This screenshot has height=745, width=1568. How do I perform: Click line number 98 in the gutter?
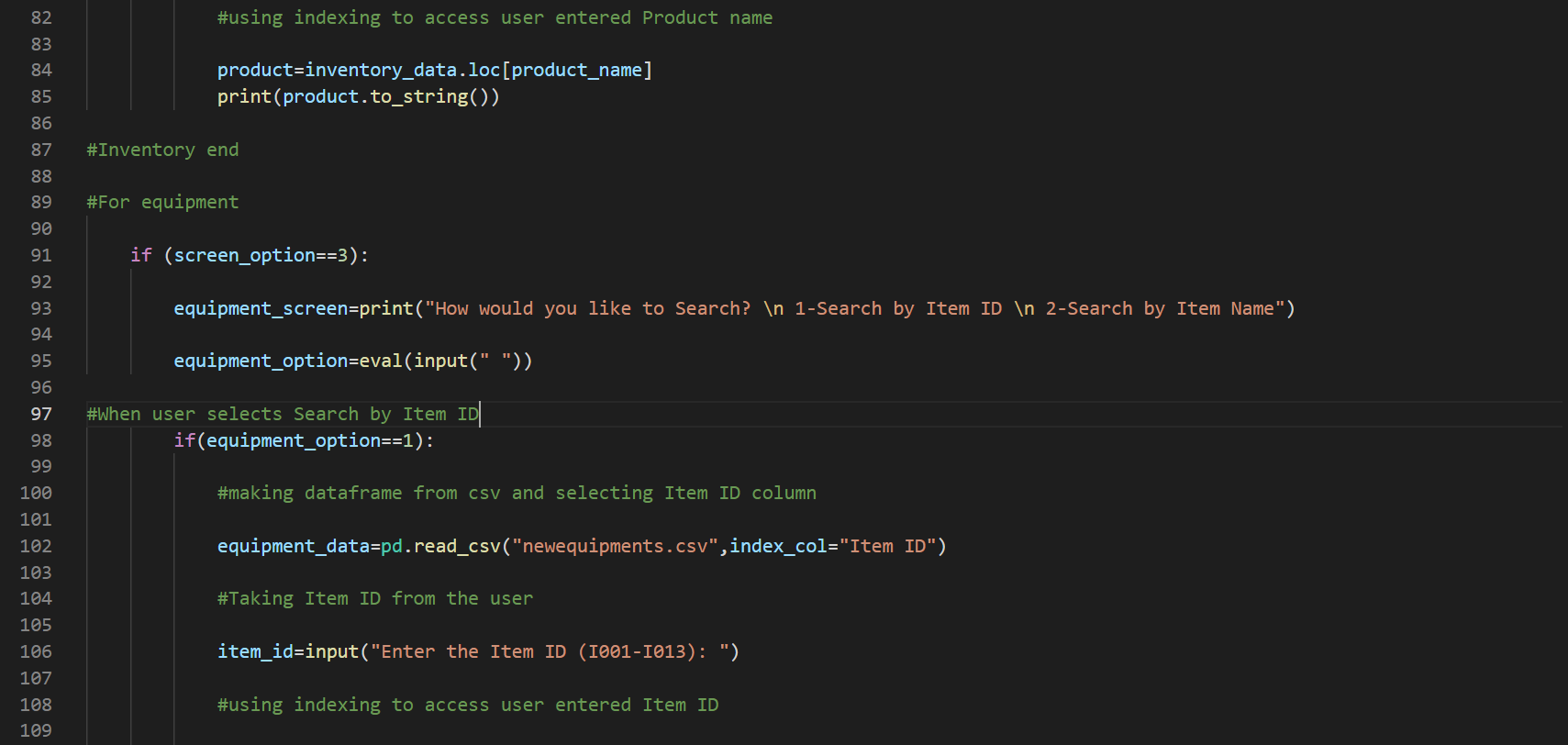41,440
